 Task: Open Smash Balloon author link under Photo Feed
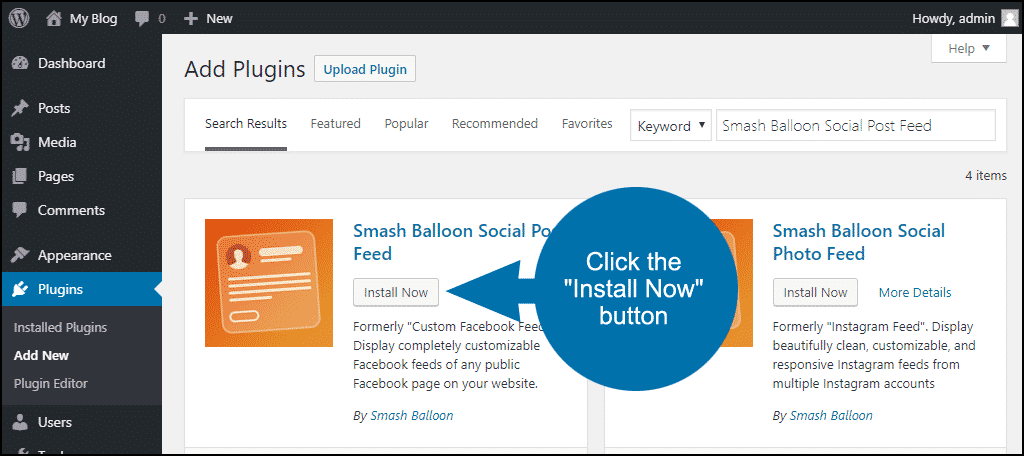click(831, 415)
